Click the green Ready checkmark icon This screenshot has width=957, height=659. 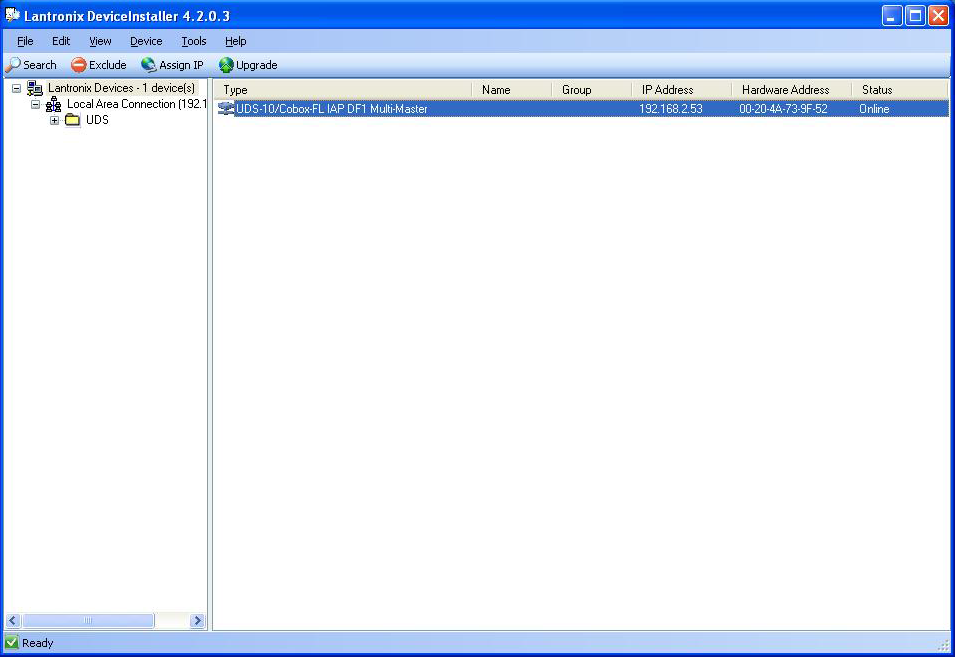coord(12,642)
